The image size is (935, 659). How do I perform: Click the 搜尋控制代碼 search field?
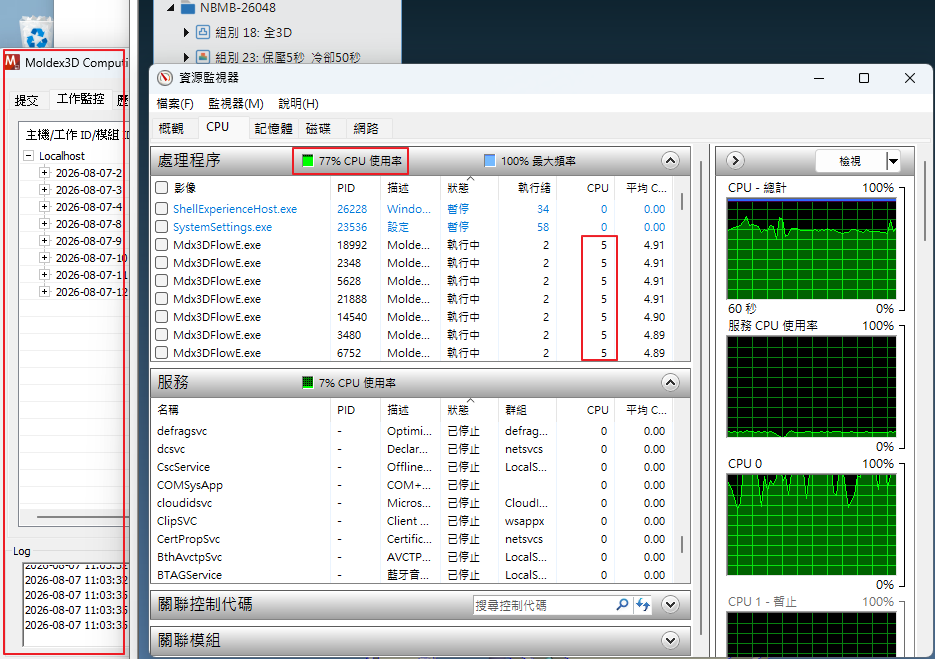pos(544,605)
